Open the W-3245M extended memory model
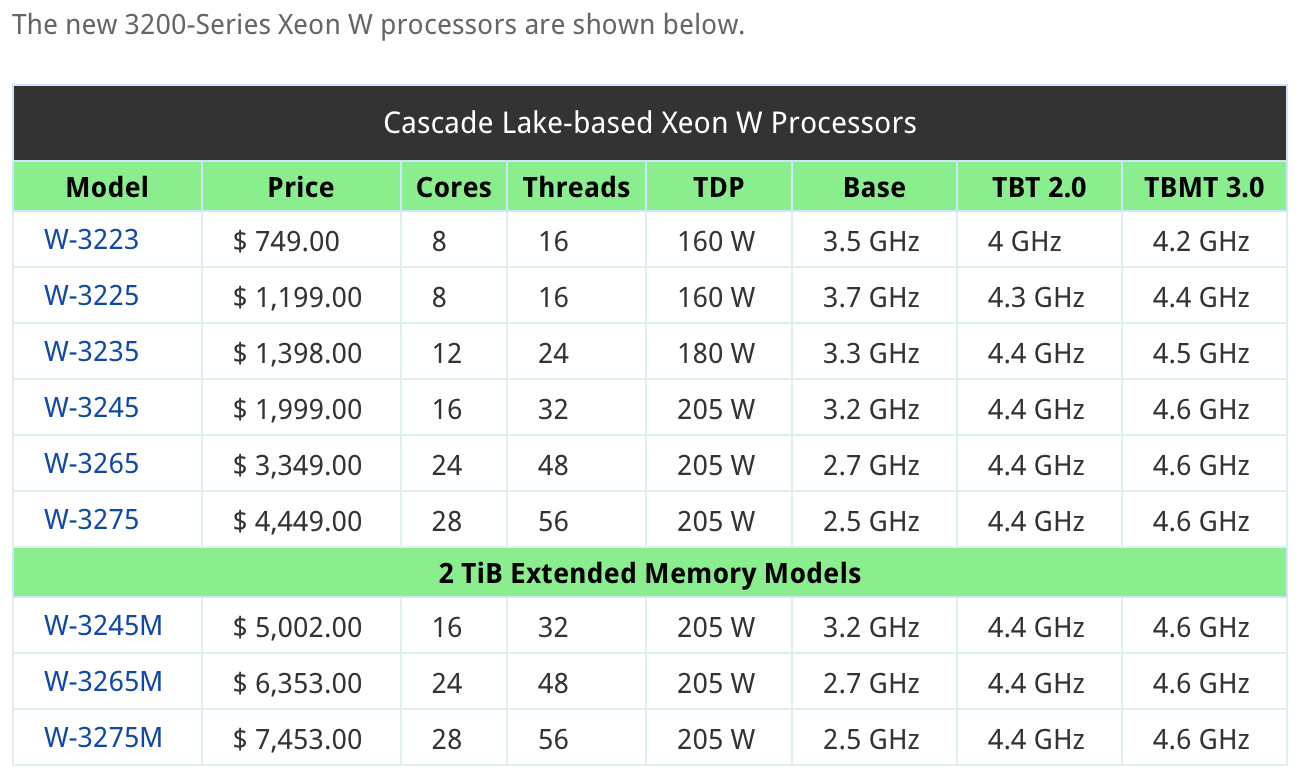The image size is (1306, 780). tap(103, 626)
